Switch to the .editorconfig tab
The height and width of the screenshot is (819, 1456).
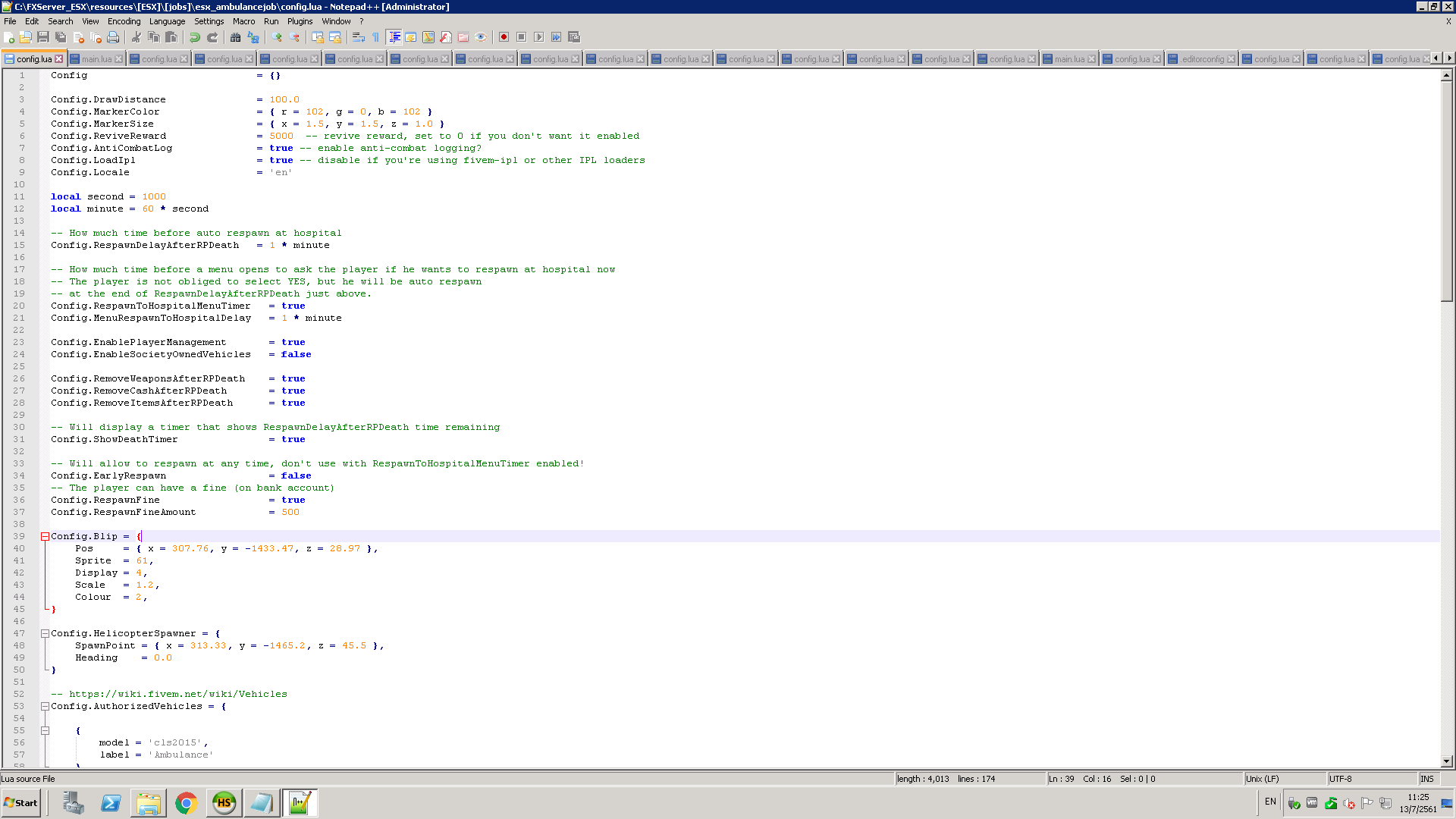coord(1201,59)
